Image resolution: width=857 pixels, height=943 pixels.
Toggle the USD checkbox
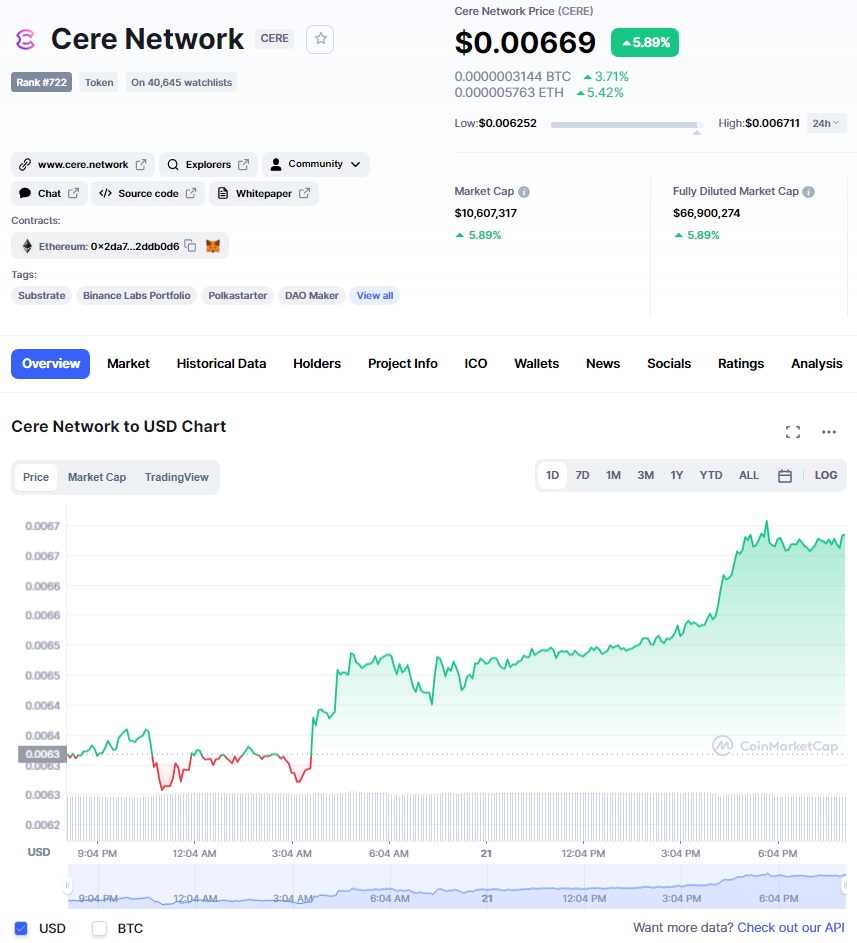21,928
